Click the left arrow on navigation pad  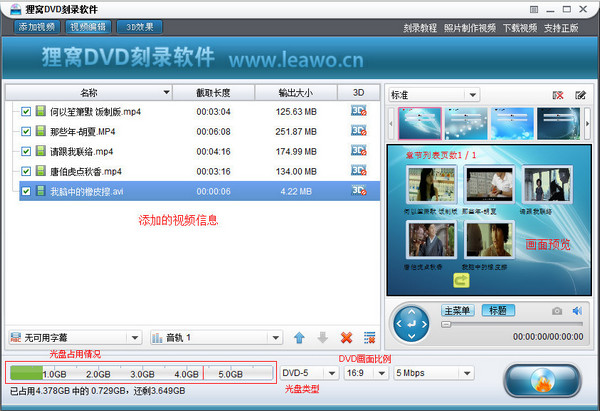(399, 324)
